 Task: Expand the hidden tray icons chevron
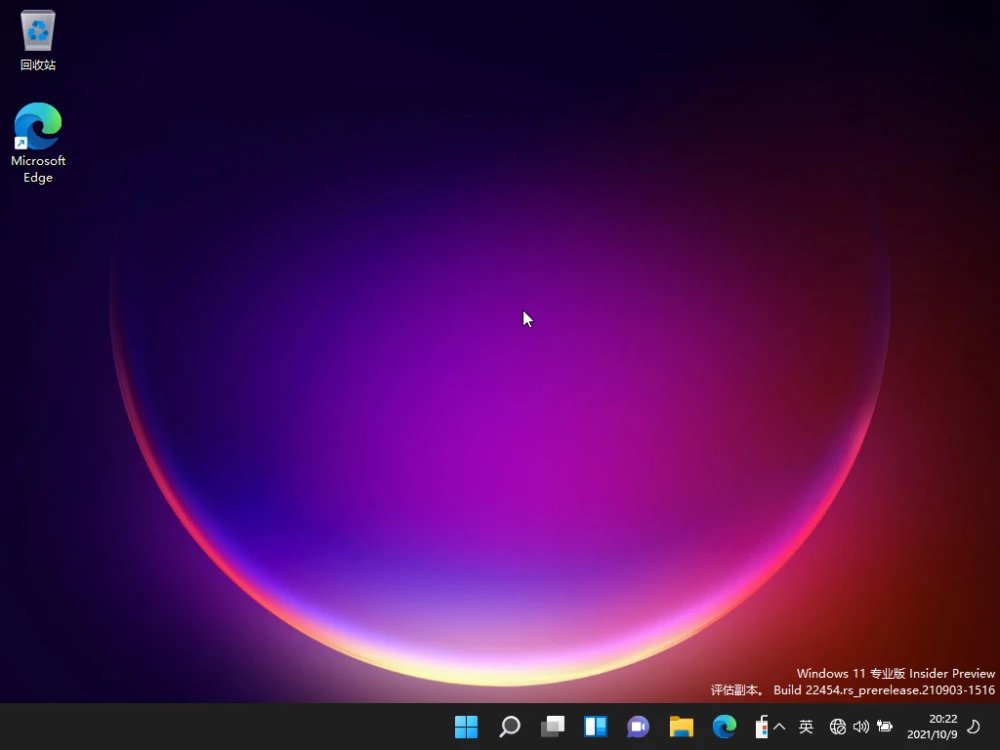pos(780,727)
